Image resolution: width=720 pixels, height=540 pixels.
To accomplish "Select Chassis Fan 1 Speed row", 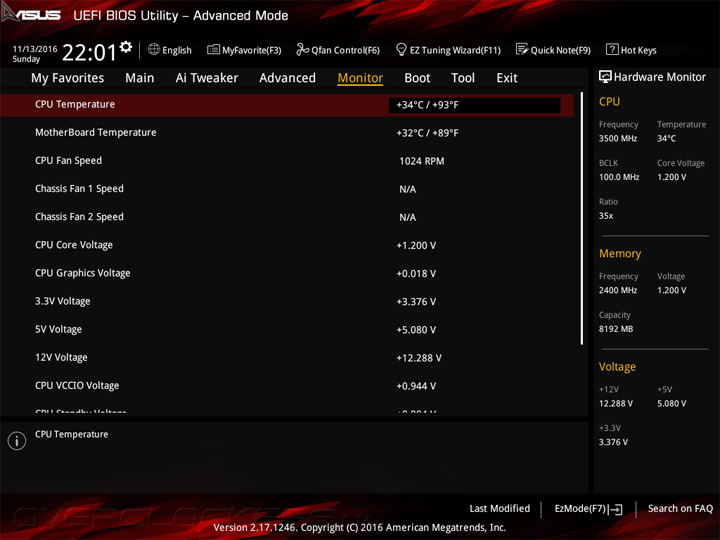I will point(287,189).
